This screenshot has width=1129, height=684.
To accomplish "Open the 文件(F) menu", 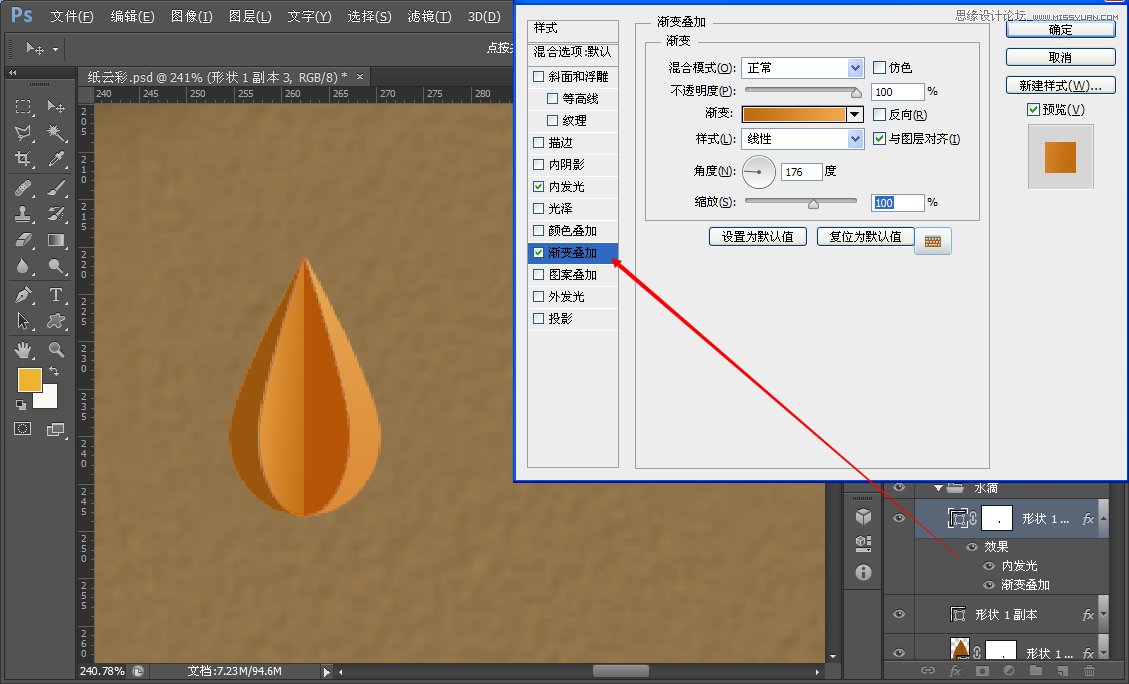I will point(72,16).
